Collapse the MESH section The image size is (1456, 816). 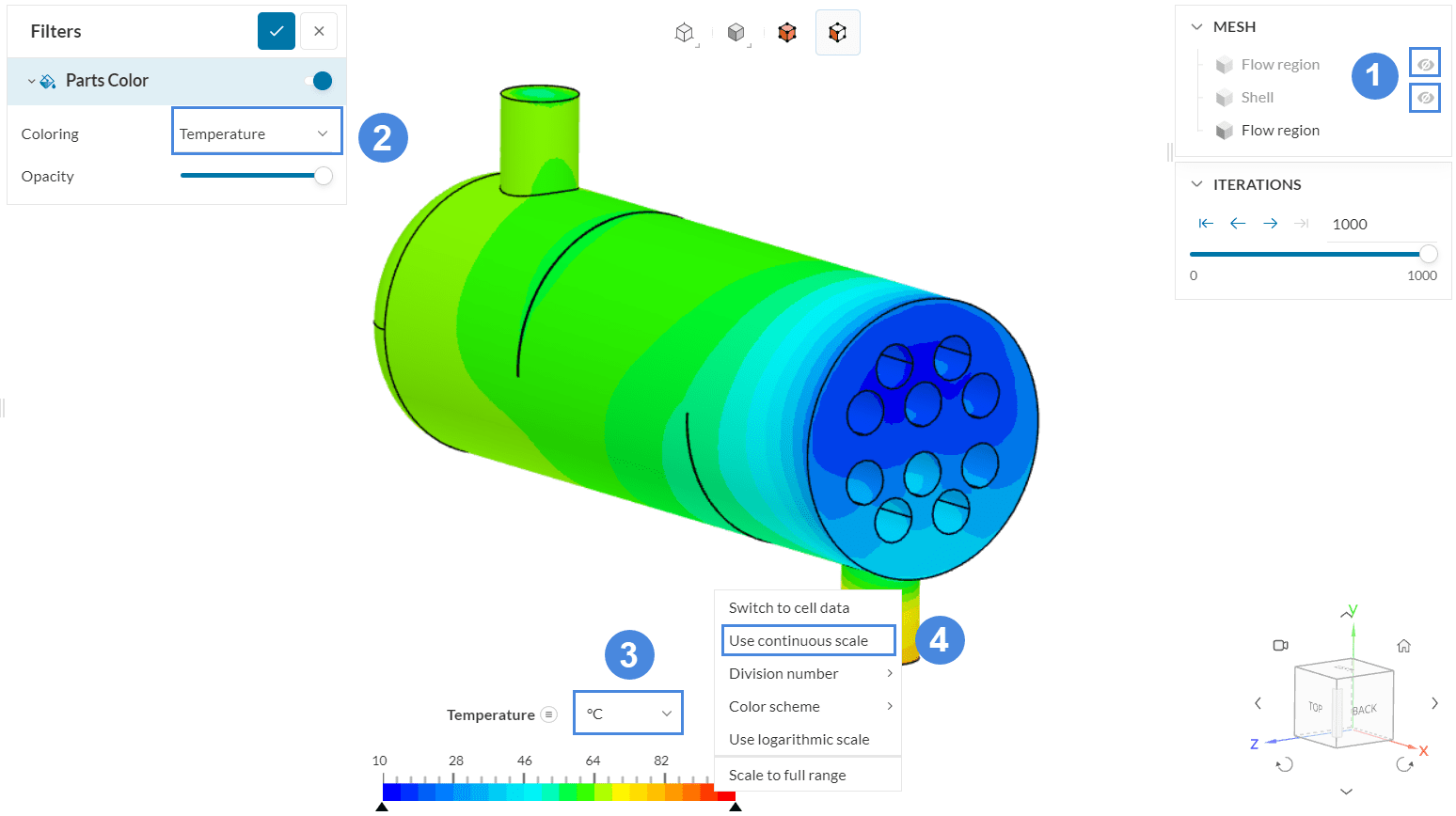pyautogui.click(x=1196, y=27)
